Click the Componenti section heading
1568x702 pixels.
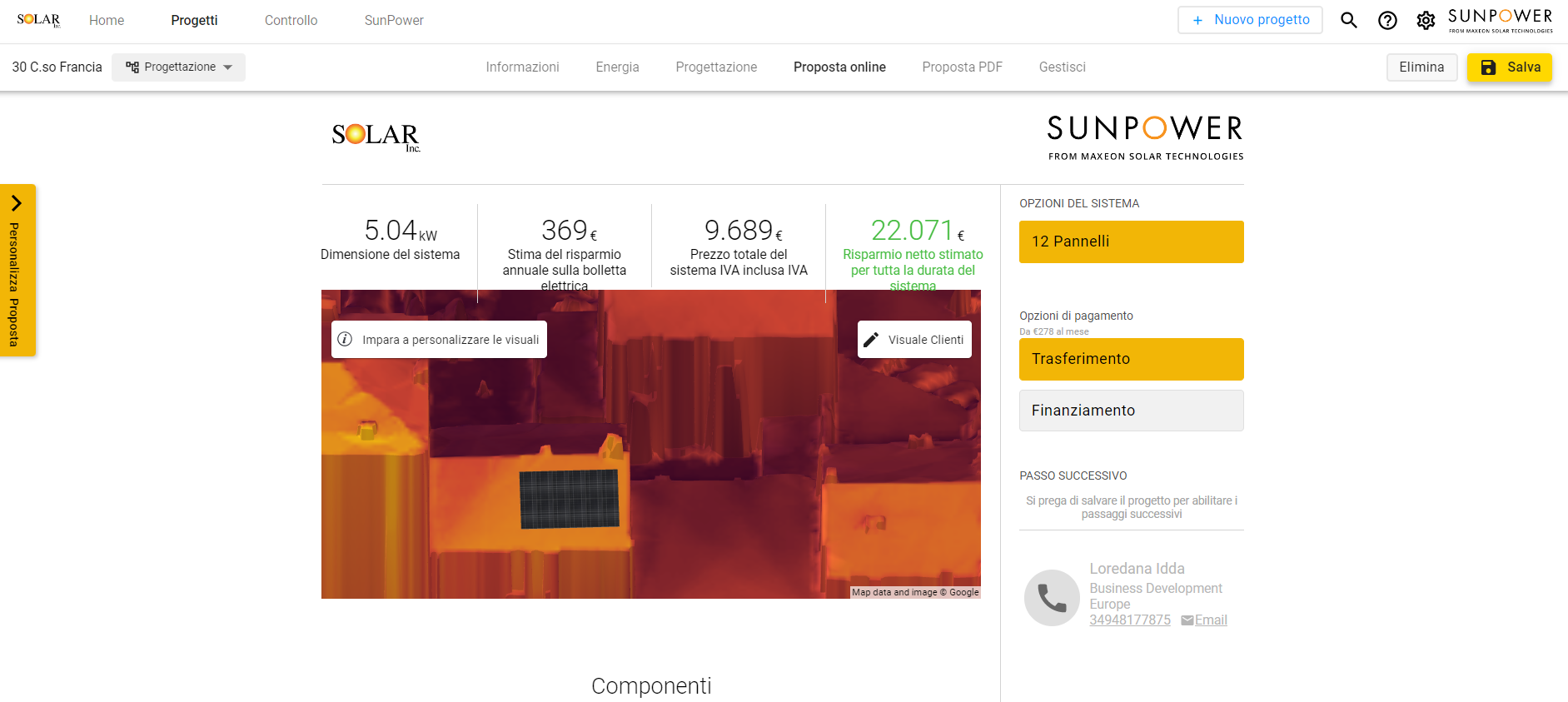(651, 686)
